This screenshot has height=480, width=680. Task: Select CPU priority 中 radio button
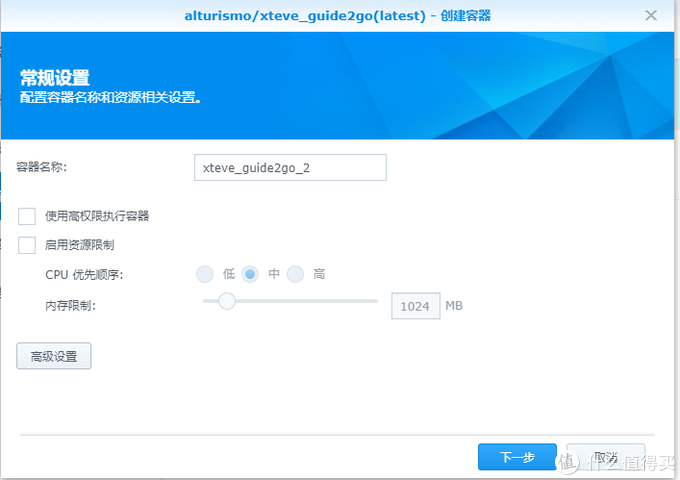click(250, 274)
